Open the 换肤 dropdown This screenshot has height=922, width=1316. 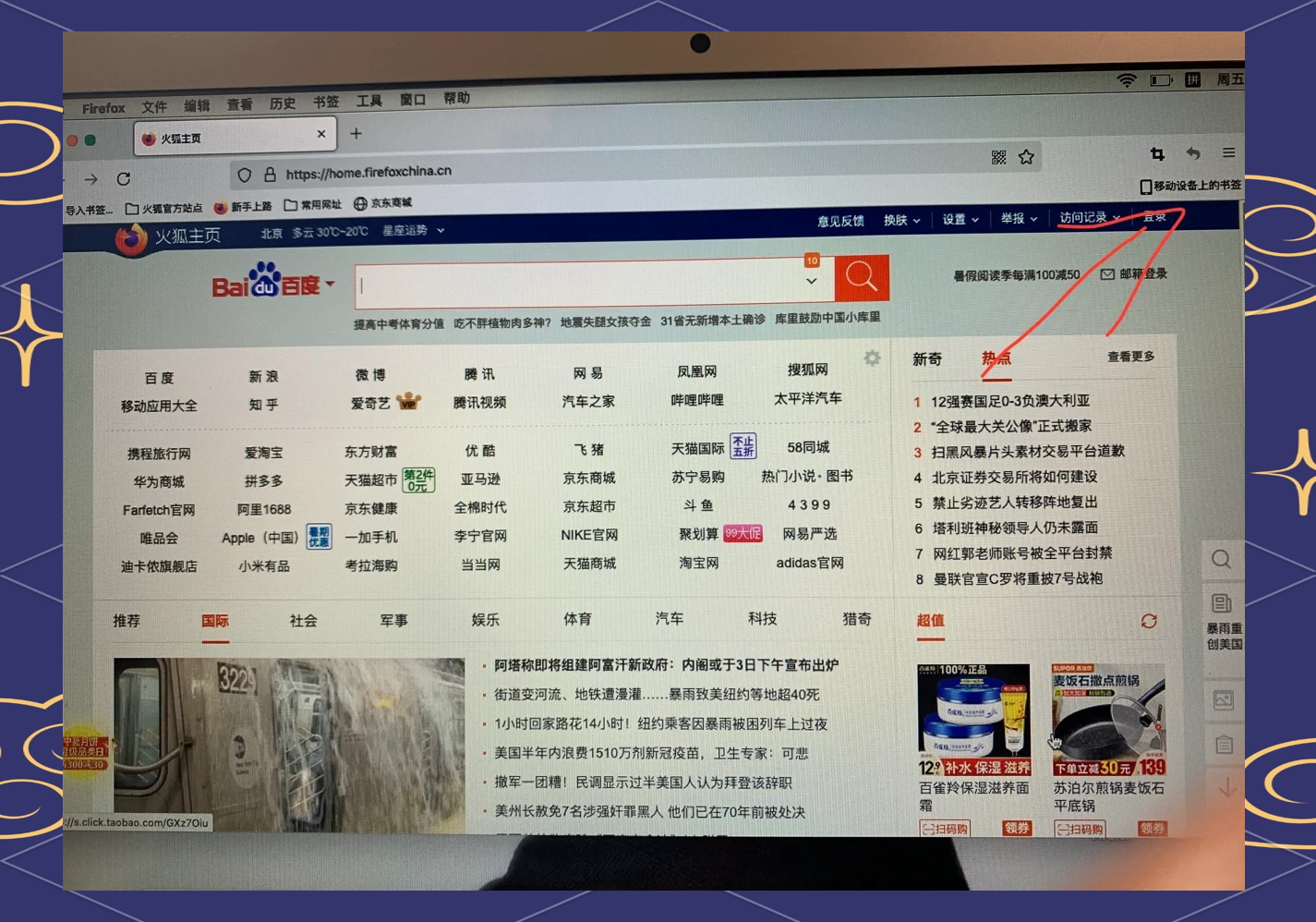901,220
